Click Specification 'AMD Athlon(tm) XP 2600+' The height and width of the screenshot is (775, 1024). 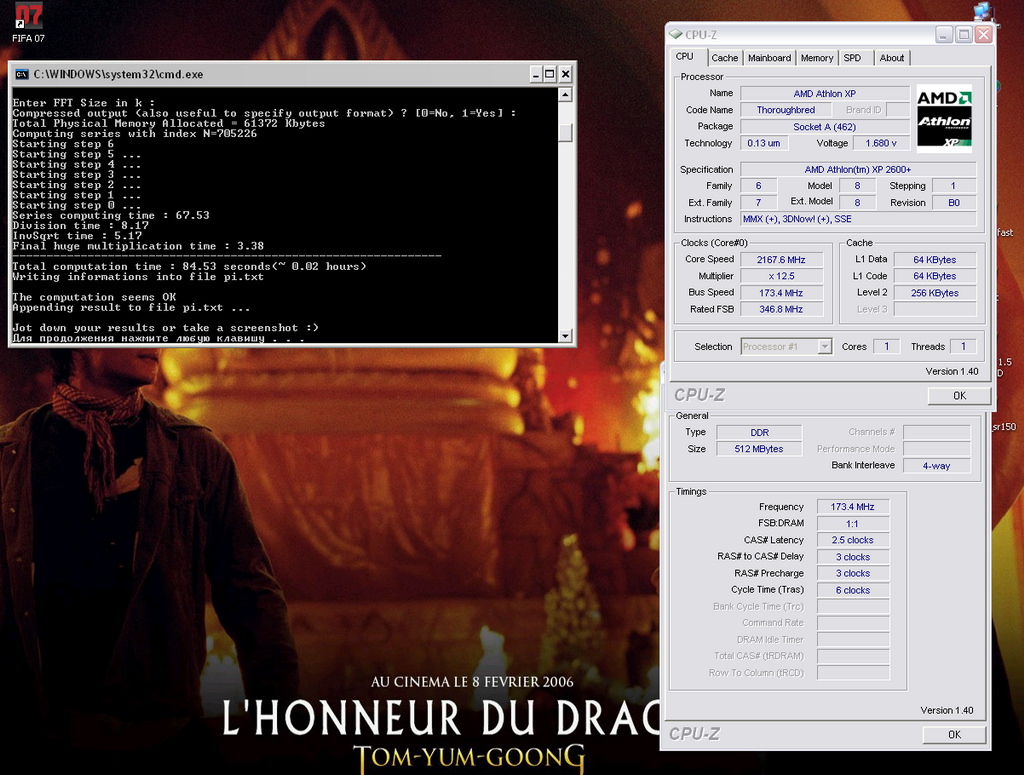coord(858,170)
